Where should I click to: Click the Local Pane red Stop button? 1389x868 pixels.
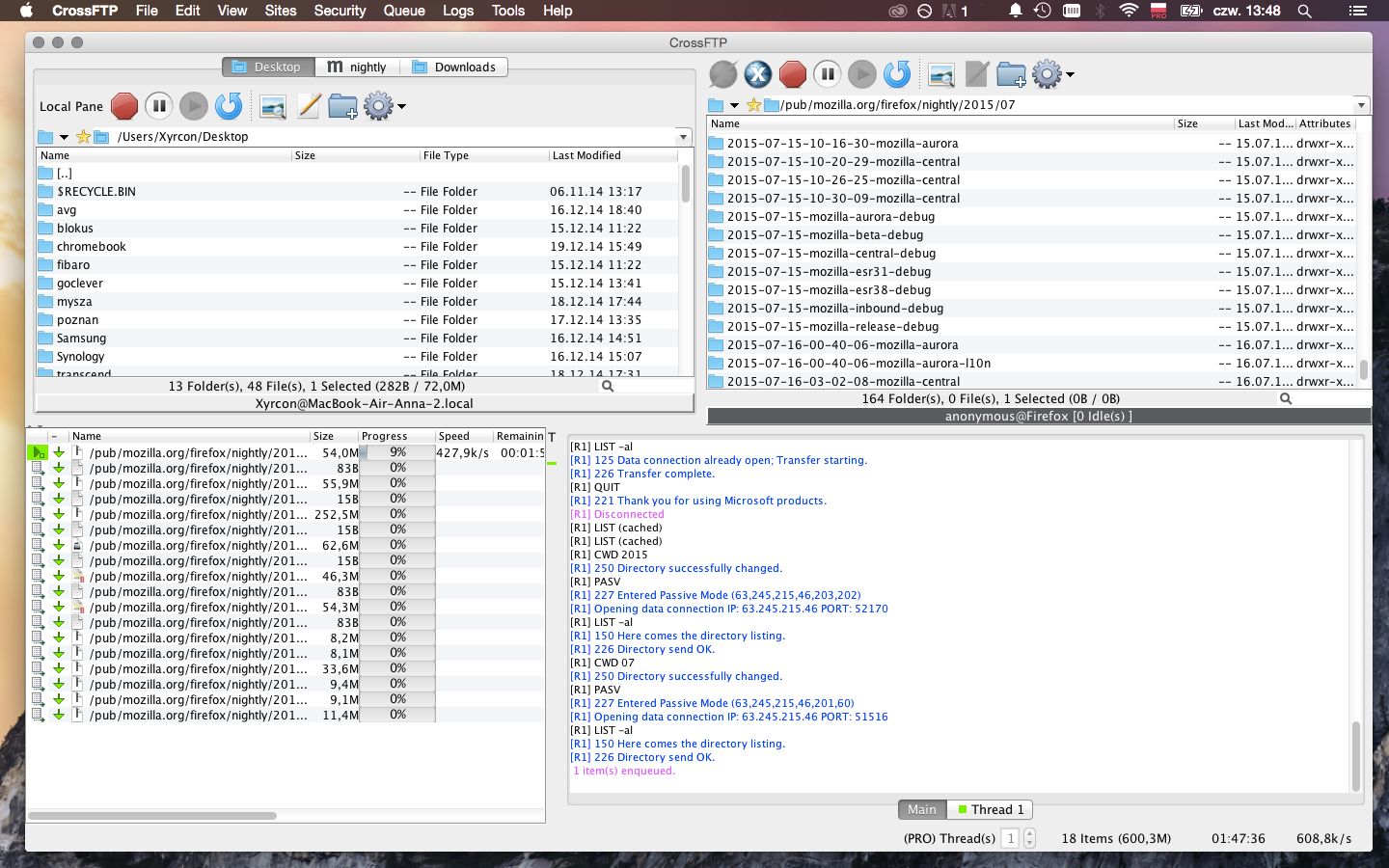click(x=124, y=106)
